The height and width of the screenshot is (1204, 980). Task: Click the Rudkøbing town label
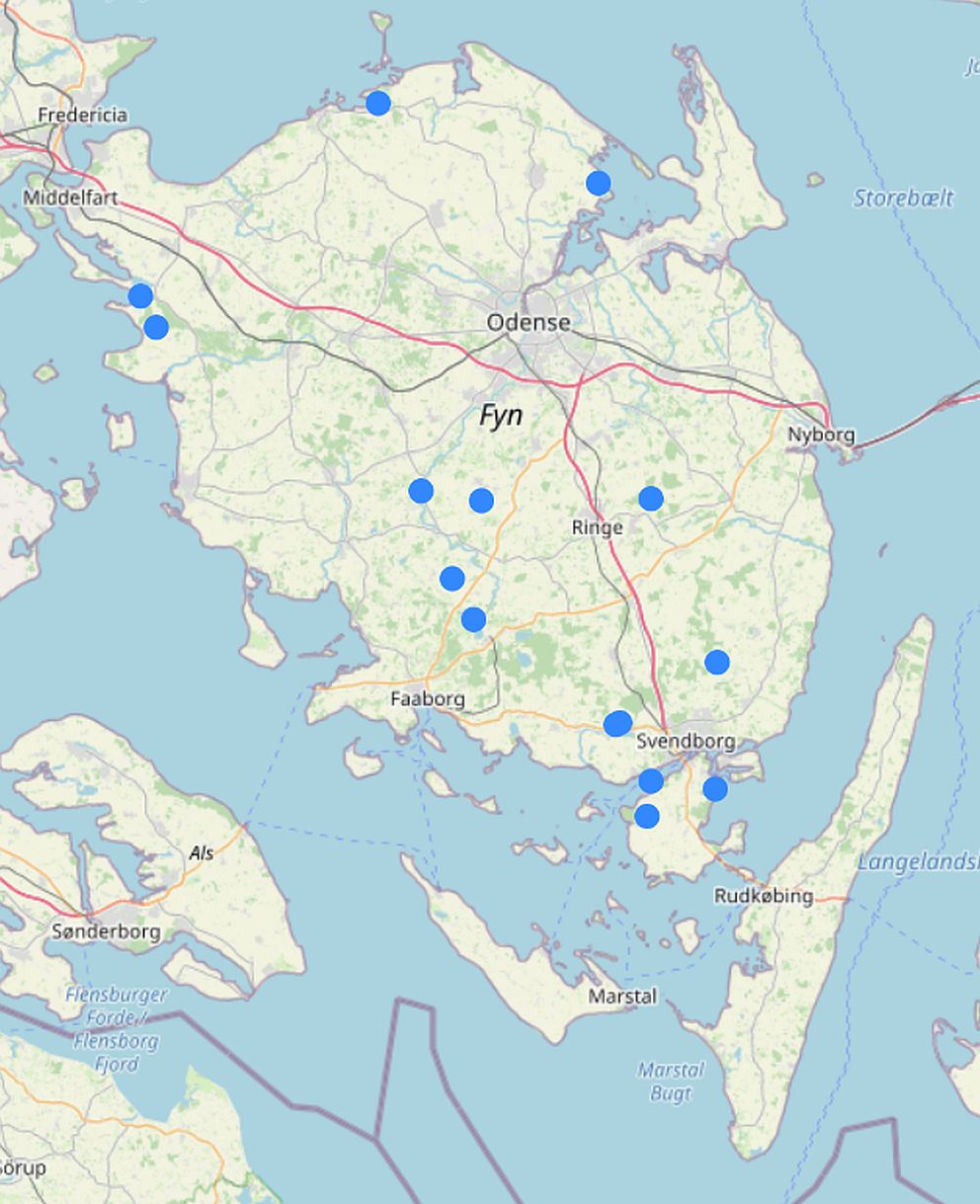pyautogui.click(x=764, y=896)
